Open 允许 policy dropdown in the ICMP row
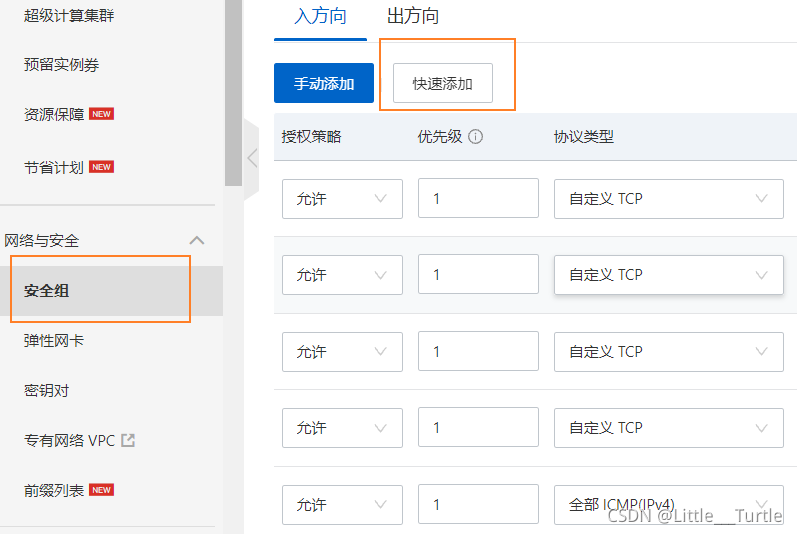Viewport: 797px width, 534px height. click(x=342, y=505)
